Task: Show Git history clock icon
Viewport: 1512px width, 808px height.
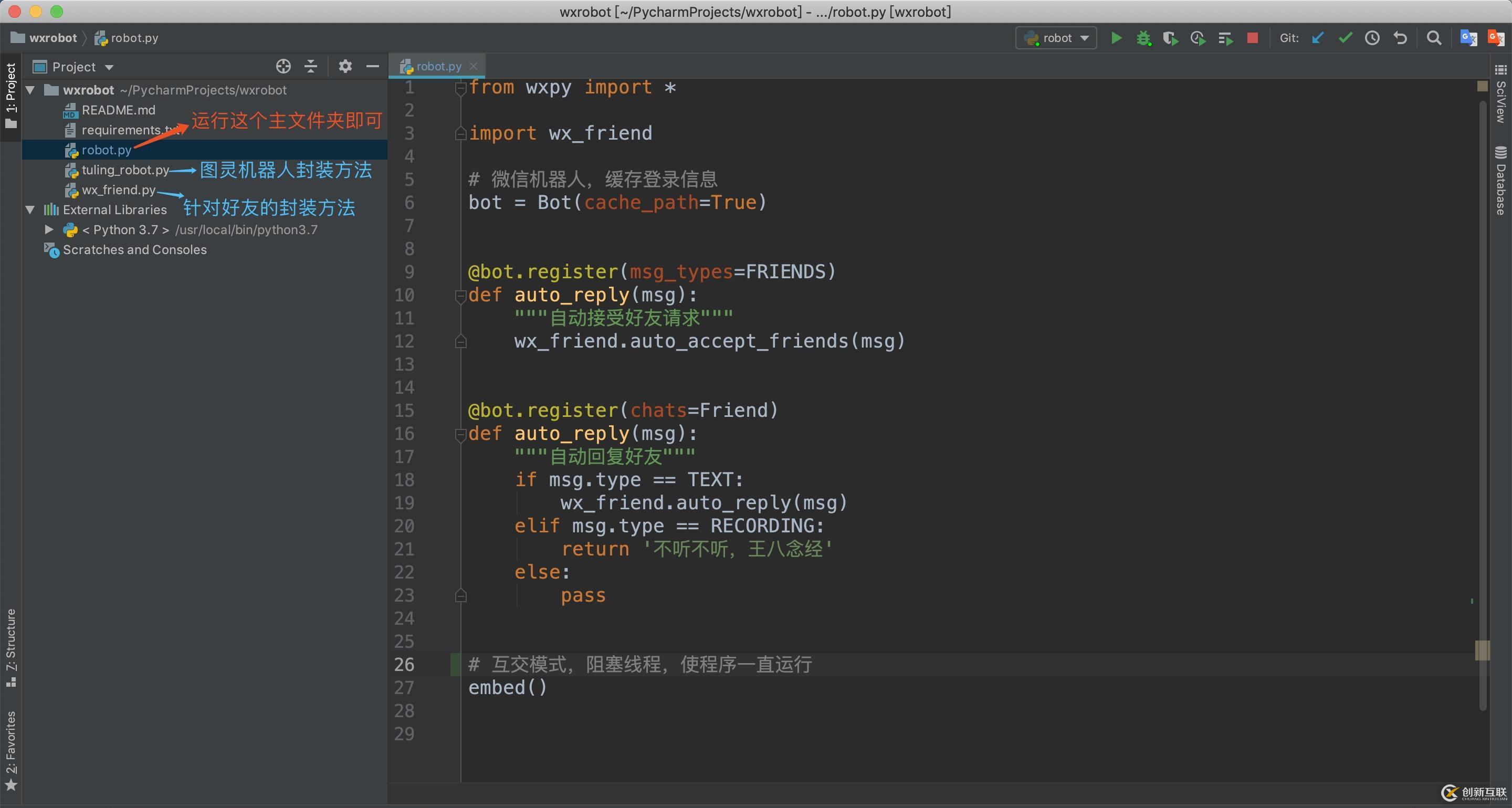Action: (1372, 38)
